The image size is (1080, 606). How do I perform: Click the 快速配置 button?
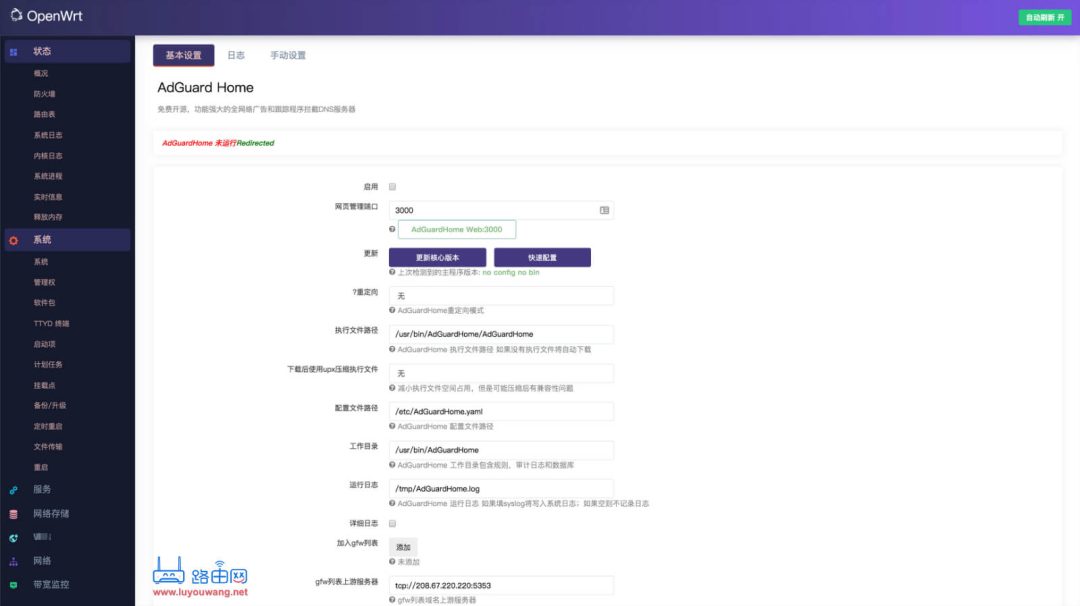pyautogui.click(x=542, y=258)
